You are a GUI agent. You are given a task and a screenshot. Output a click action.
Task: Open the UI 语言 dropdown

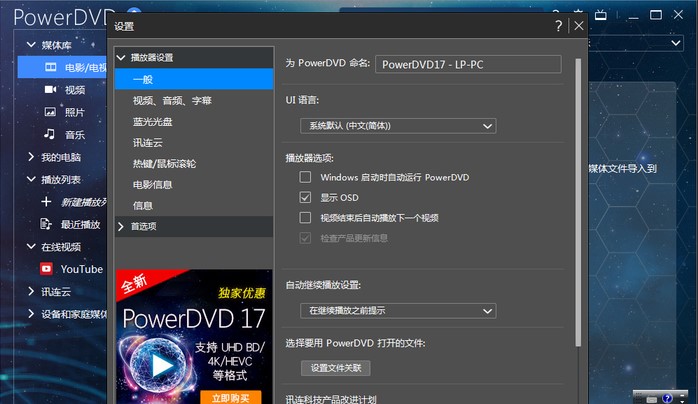tap(398, 126)
